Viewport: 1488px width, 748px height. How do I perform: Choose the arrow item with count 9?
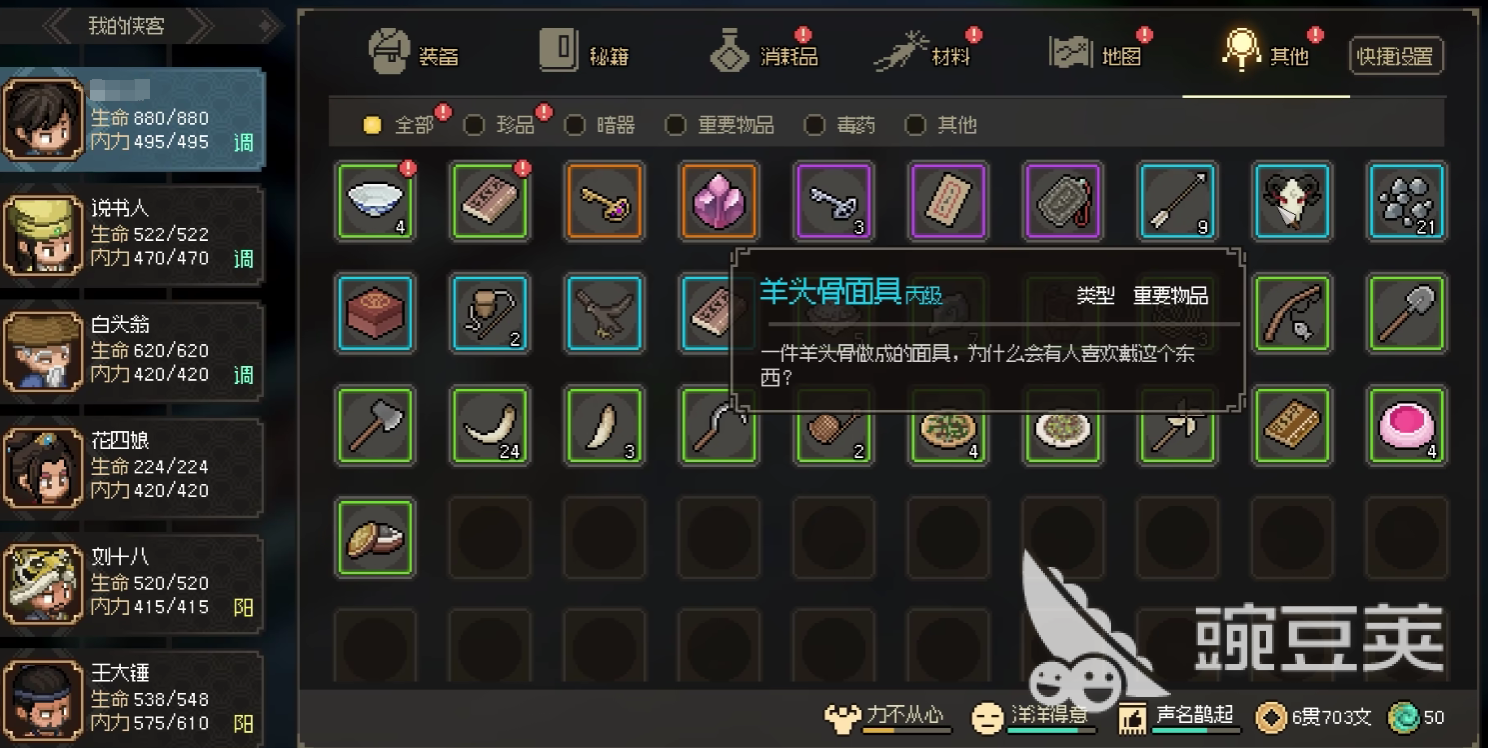tap(1177, 201)
